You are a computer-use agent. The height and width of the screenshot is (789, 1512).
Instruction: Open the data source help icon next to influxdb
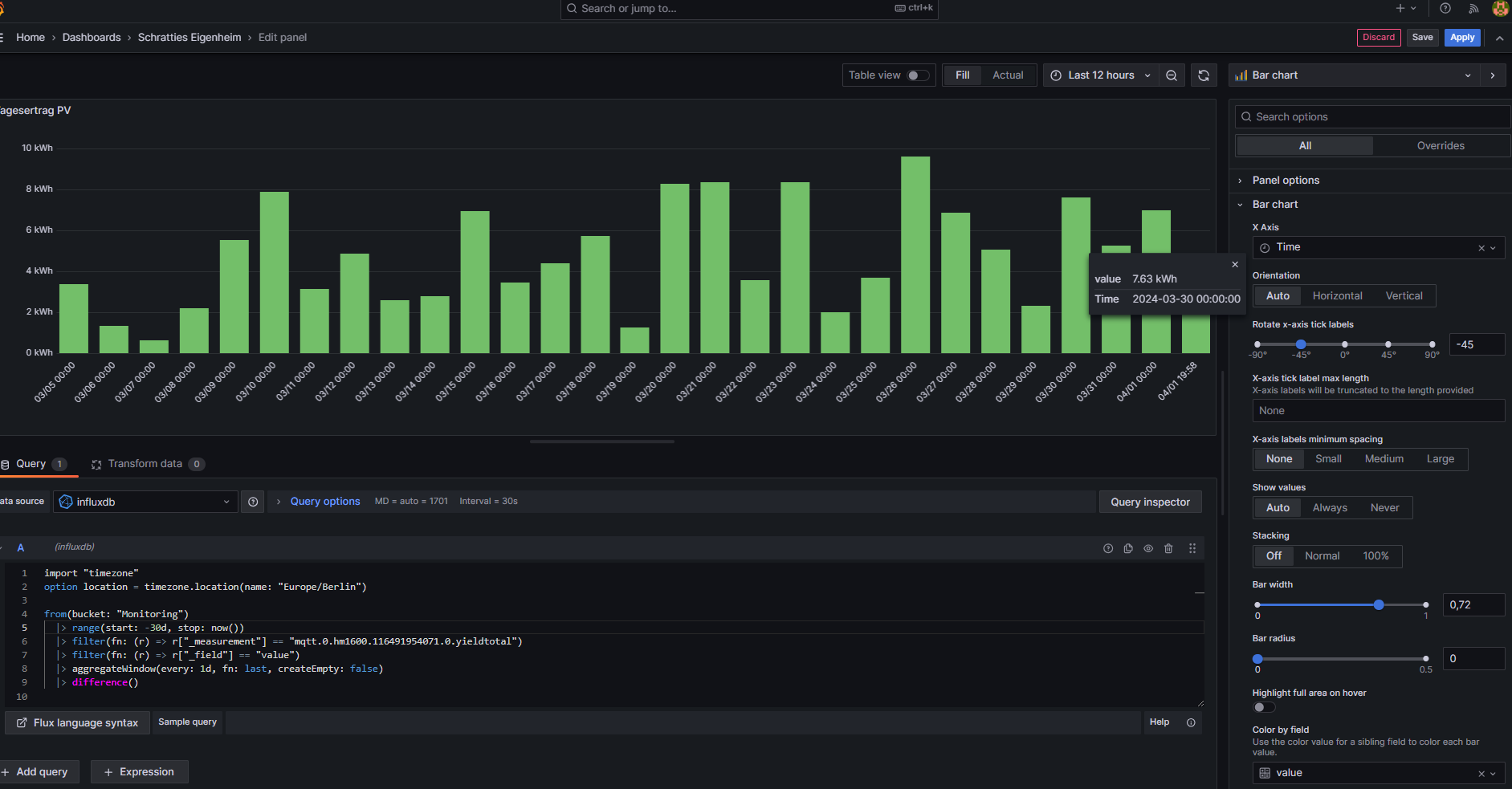253,502
